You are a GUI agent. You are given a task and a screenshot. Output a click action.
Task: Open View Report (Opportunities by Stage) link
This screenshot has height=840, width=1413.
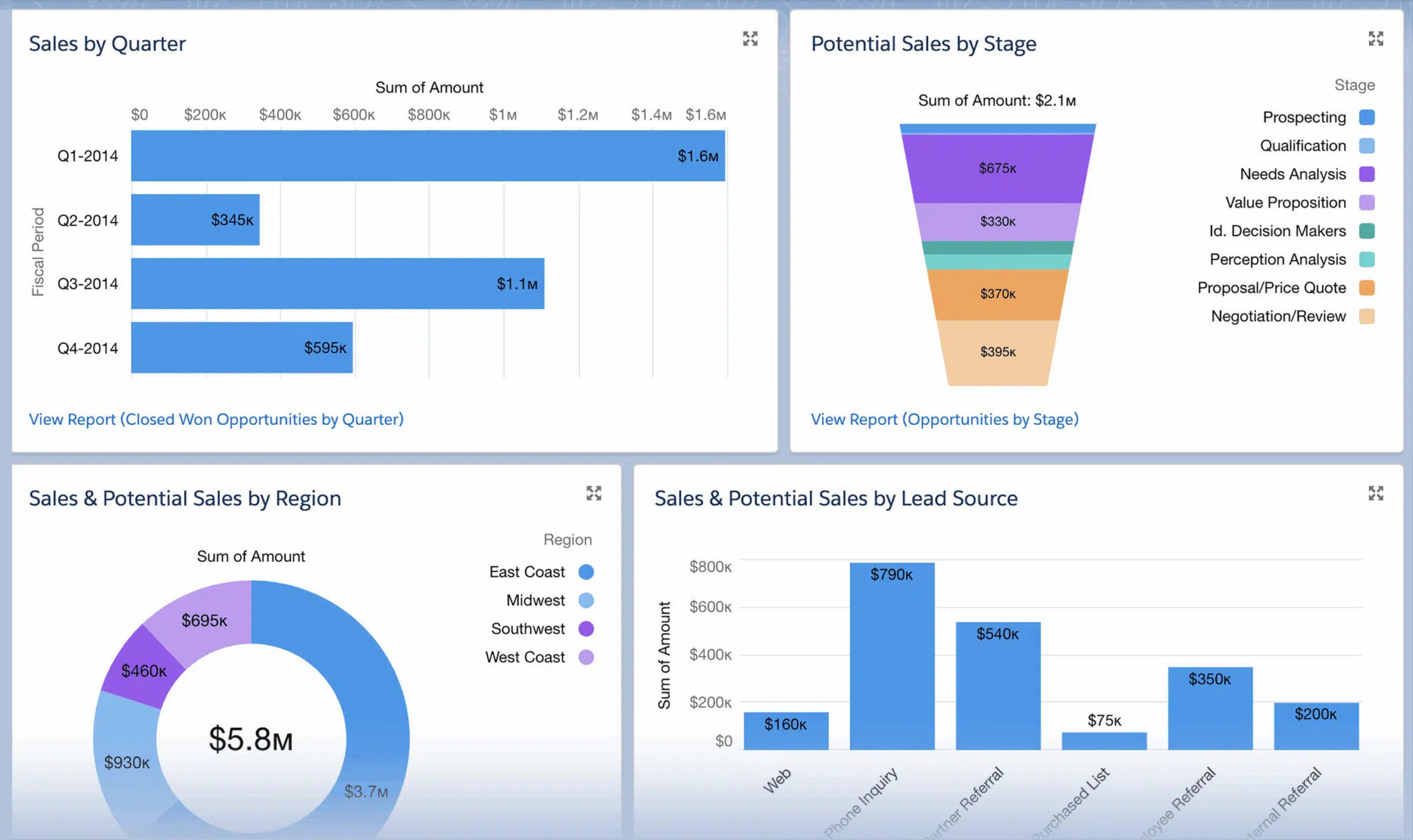[945, 419]
